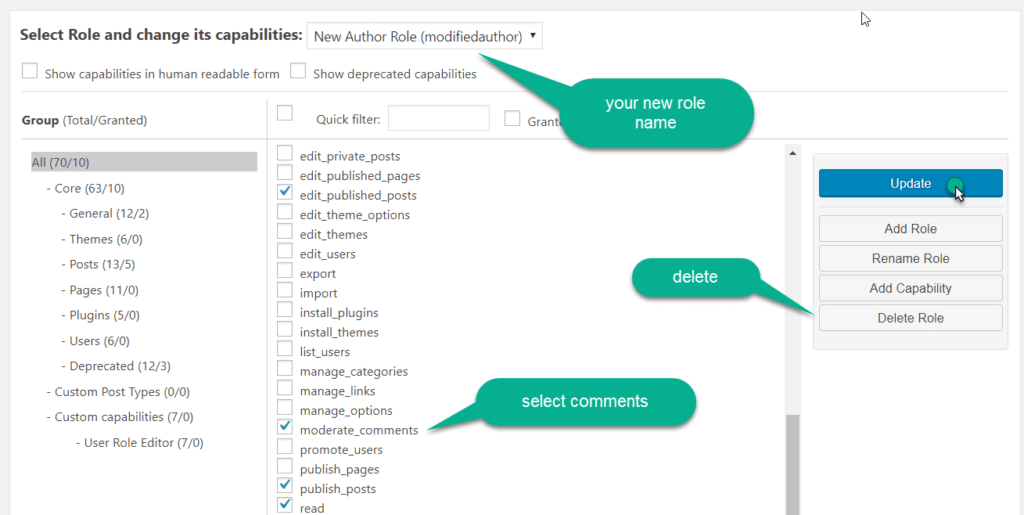This screenshot has width=1024, height=515.
Task: Open the role selection dropdown
Action: click(424, 37)
